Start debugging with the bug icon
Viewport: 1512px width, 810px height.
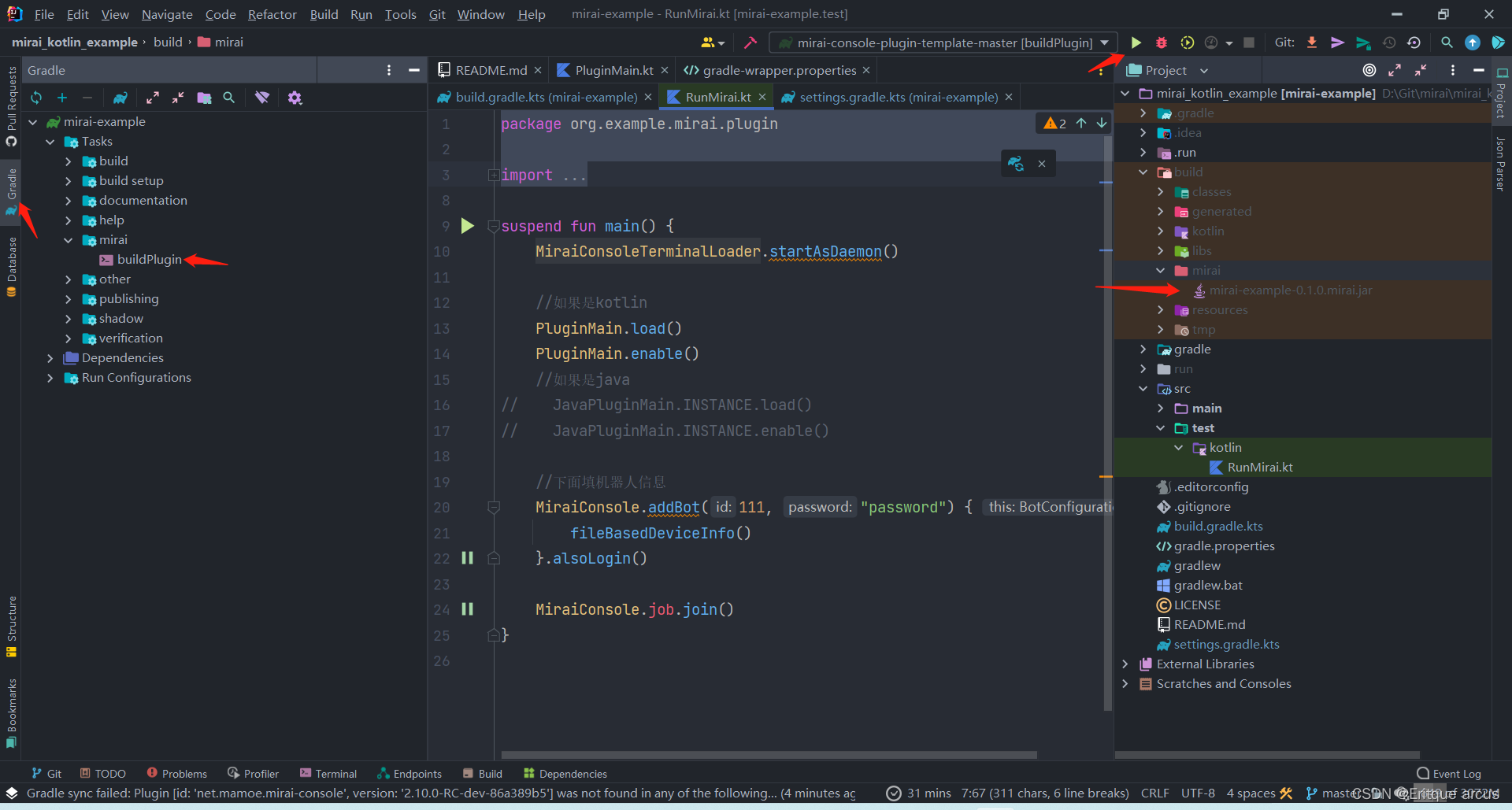click(1161, 43)
